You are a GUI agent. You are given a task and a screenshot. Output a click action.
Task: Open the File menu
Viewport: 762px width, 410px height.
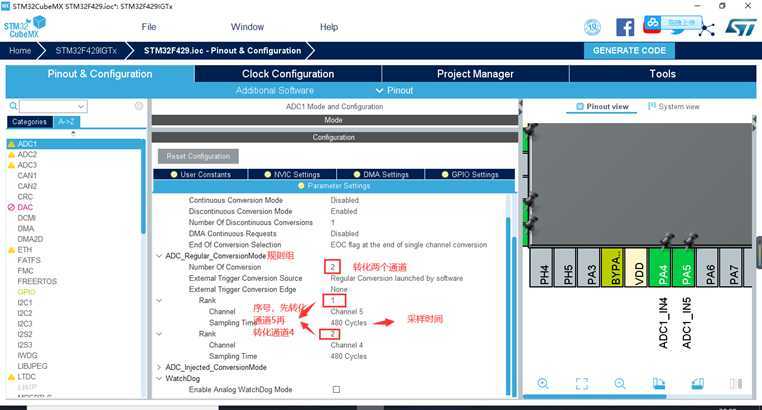(x=149, y=27)
